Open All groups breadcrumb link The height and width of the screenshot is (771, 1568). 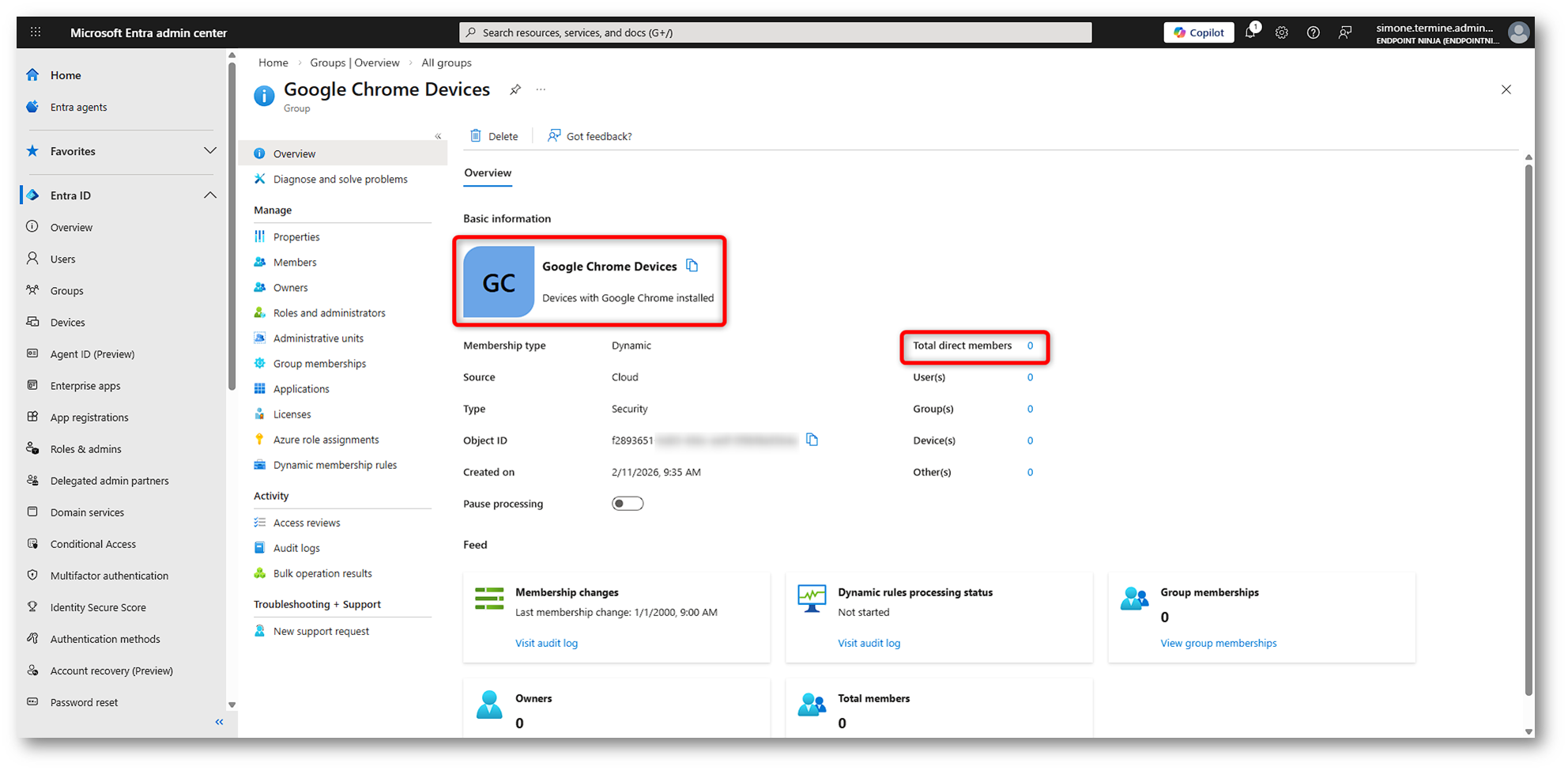[447, 62]
